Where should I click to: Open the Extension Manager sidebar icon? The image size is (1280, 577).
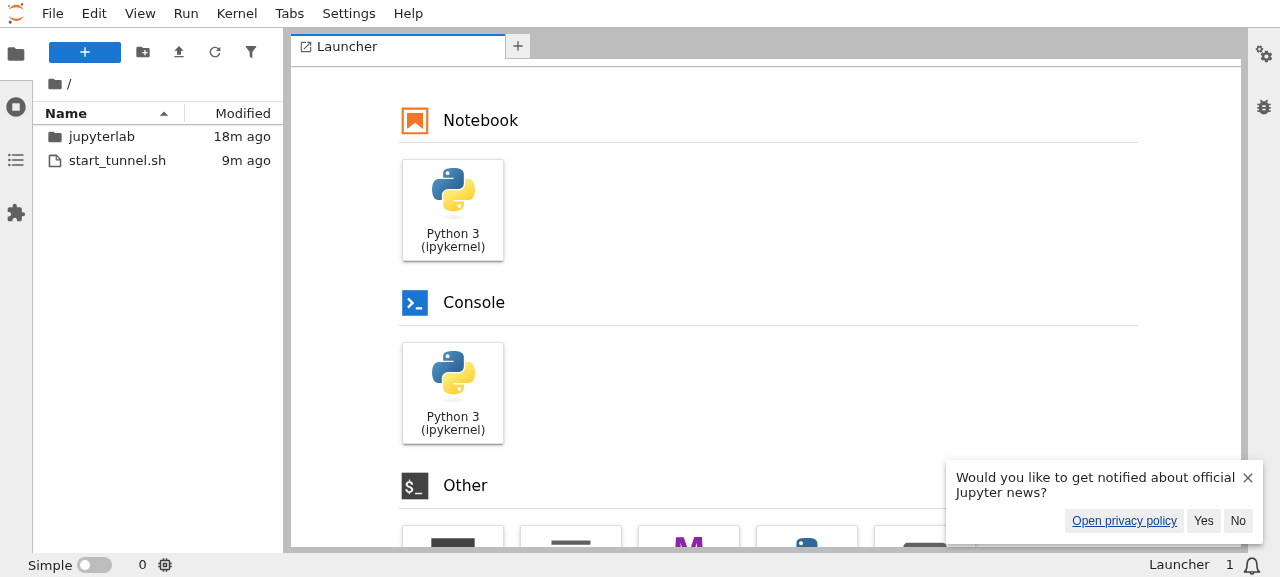[x=16, y=213]
